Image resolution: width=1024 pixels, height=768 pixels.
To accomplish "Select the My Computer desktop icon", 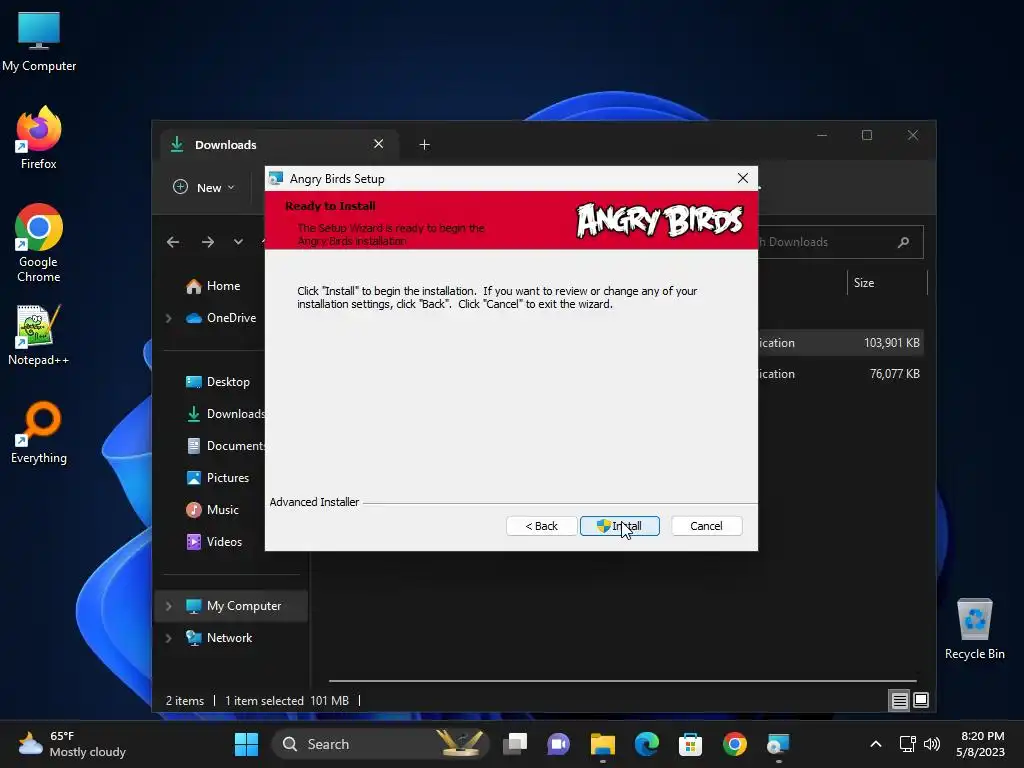I will click(x=39, y=42).
